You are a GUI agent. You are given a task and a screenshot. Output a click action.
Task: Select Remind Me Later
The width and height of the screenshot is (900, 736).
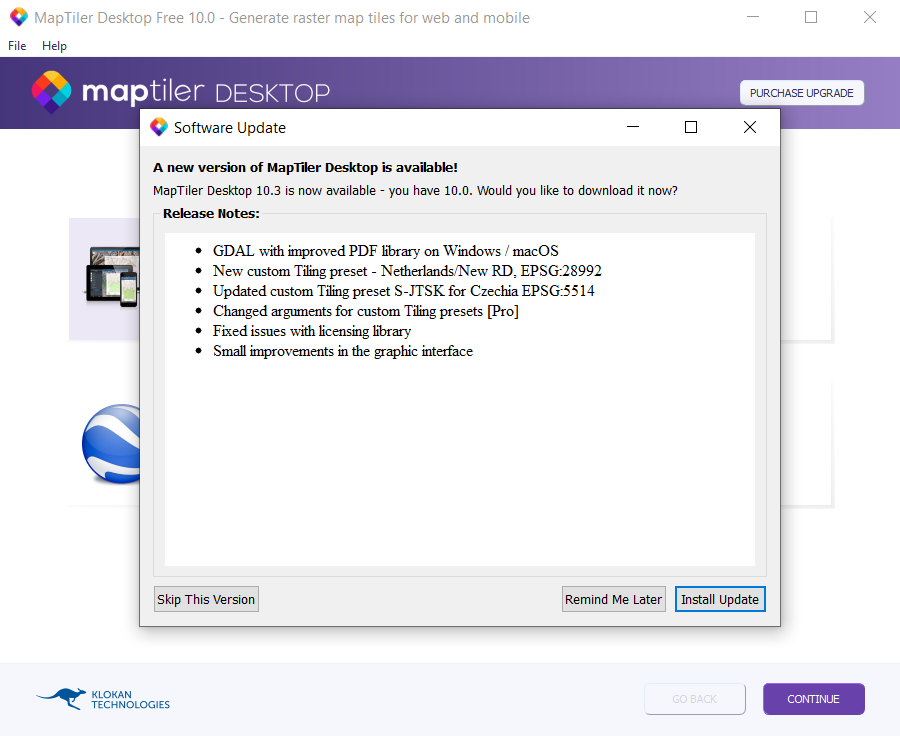(613, 598)
